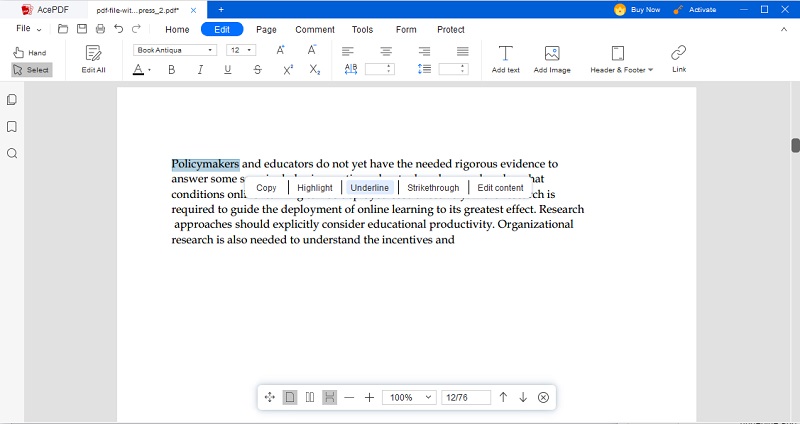
Task: Undo the last action
Action: click(118, 29)
